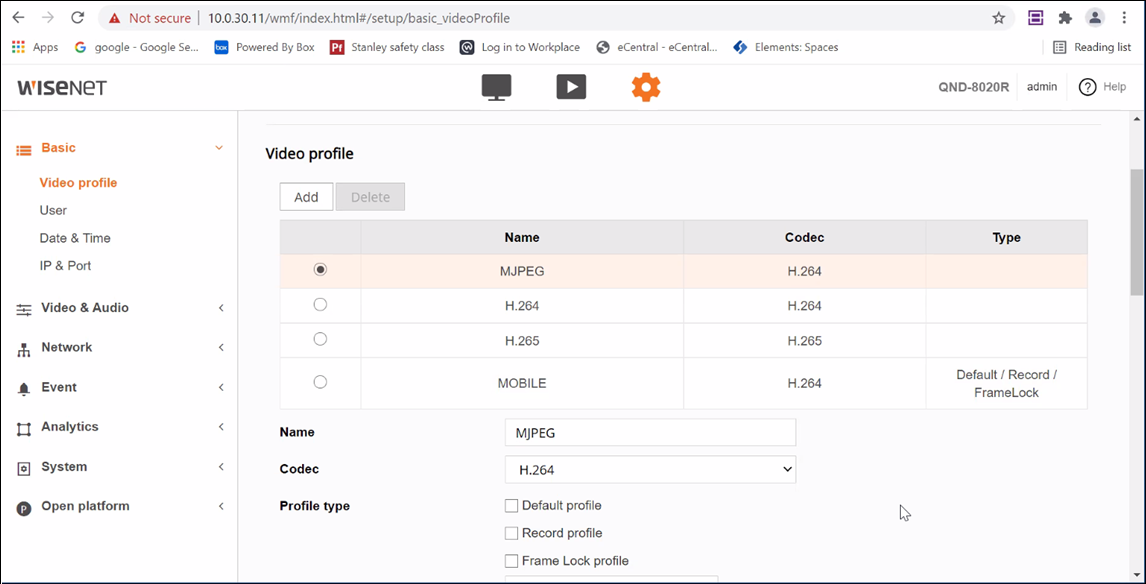Bookmark this page with star icon
Viewport: 1146px width, 584px height.
[x=998, y=18]
